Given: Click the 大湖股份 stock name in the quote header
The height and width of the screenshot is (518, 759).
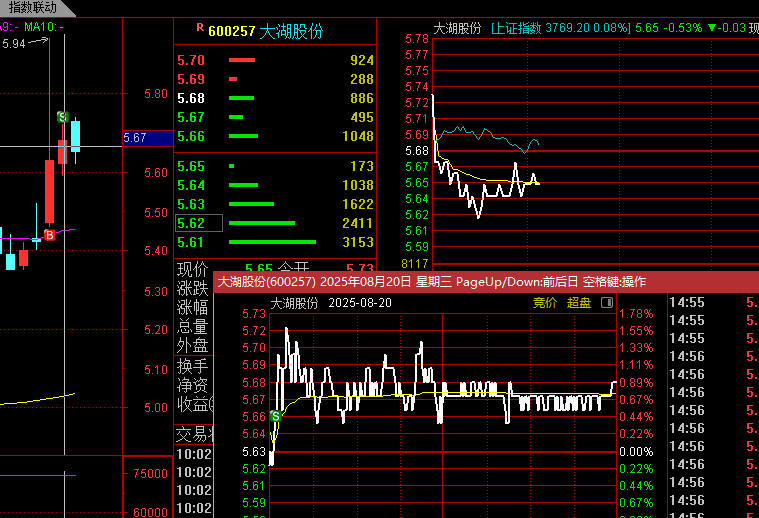Looking at the screenshot, I should tap(291, 31).
